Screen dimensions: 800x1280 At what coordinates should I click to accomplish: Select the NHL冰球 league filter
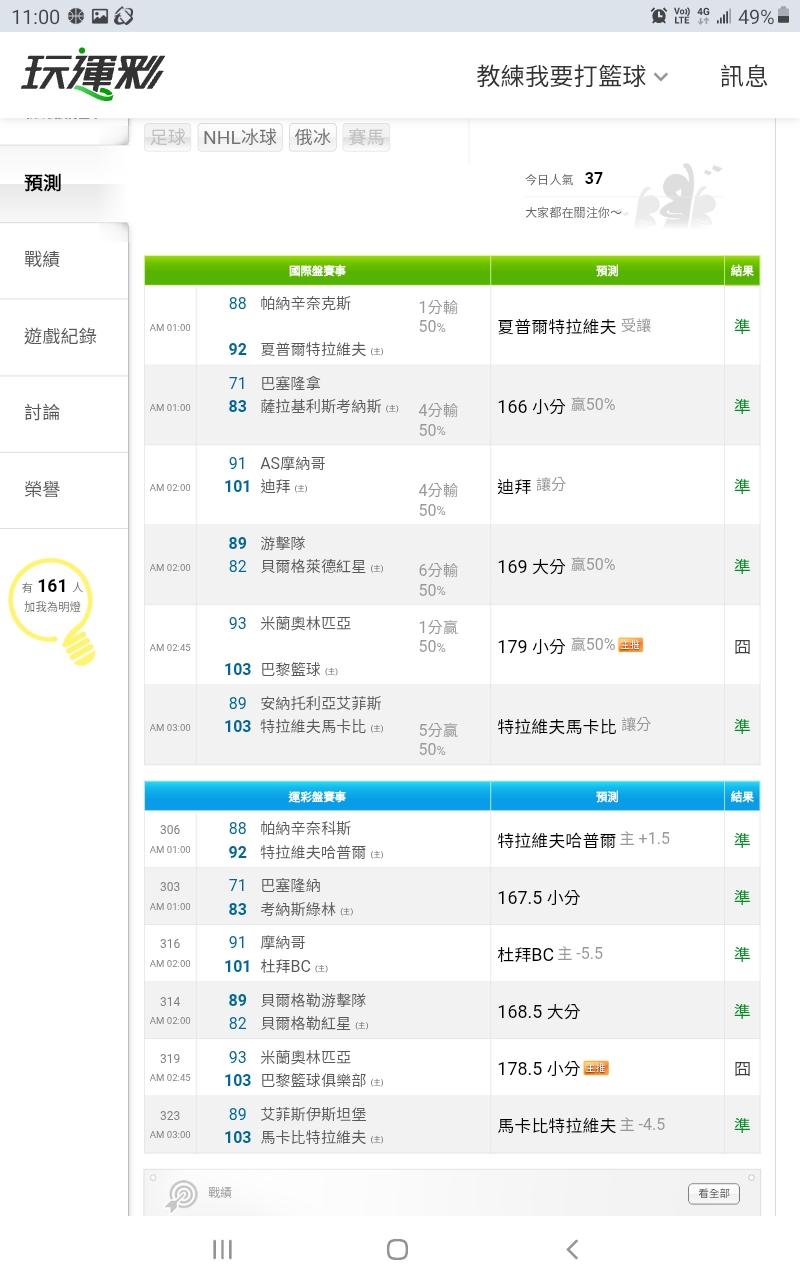(x=240, y=138)
